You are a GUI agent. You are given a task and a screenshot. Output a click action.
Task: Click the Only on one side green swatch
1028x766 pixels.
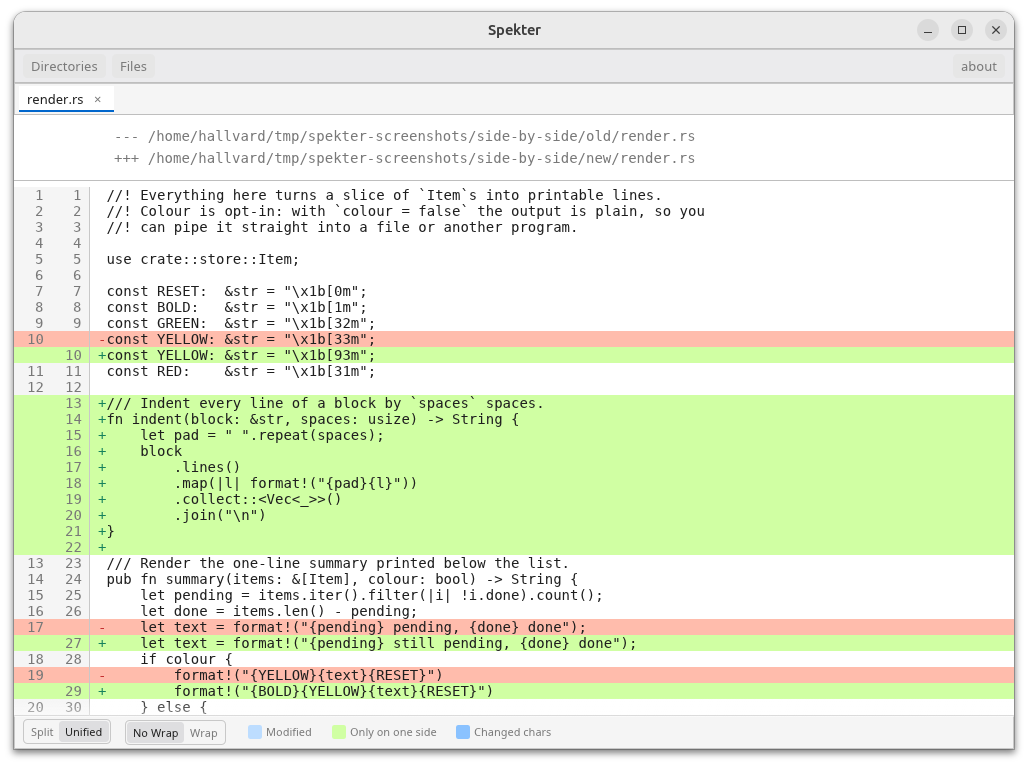click(x=339, y=732)
